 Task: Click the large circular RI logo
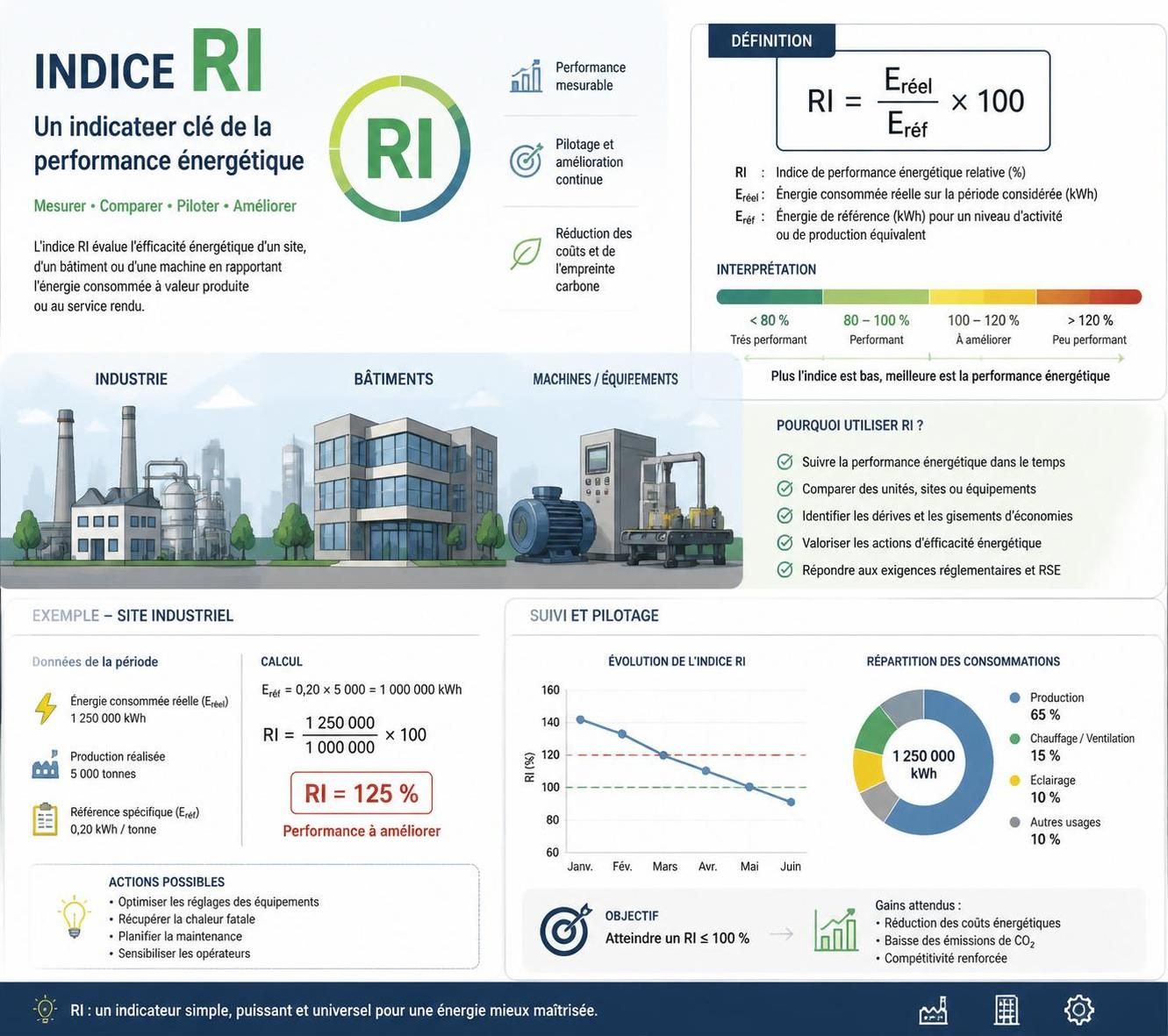click(x=399, y=148)
